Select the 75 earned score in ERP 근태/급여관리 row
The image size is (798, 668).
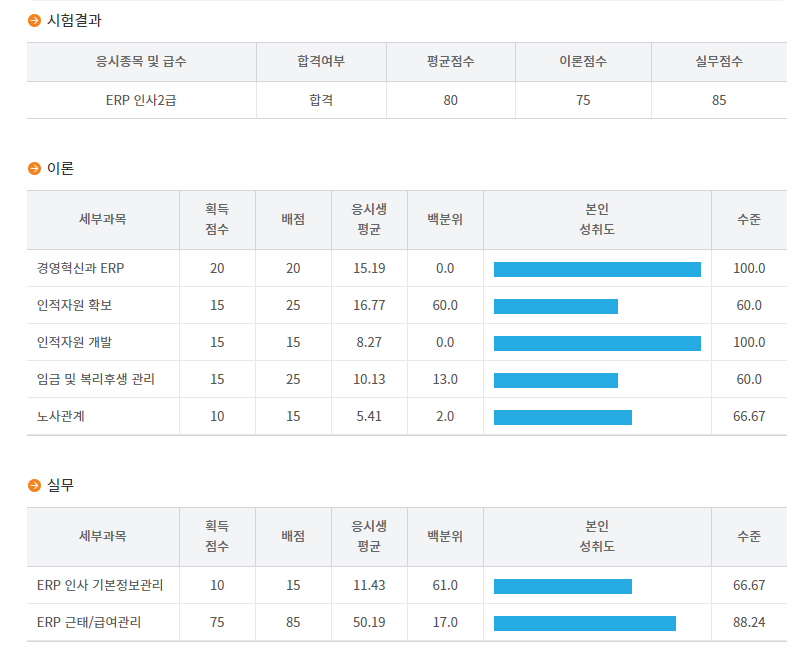tap(217, 622)
